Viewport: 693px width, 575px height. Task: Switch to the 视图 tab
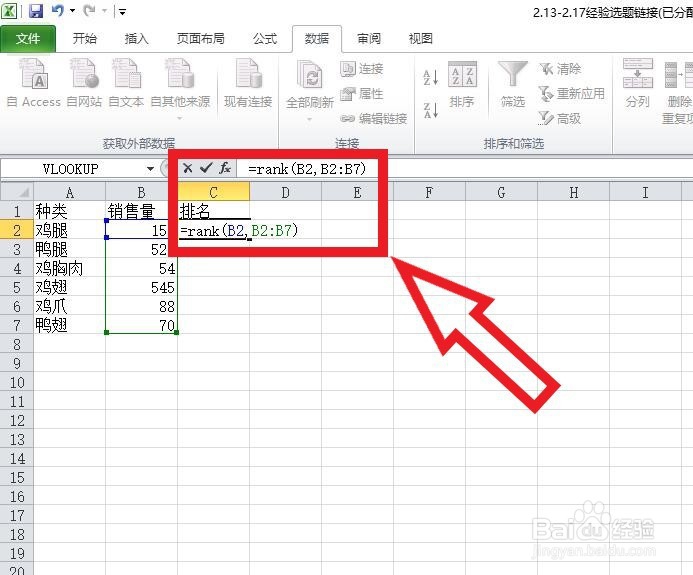[421, 39]
